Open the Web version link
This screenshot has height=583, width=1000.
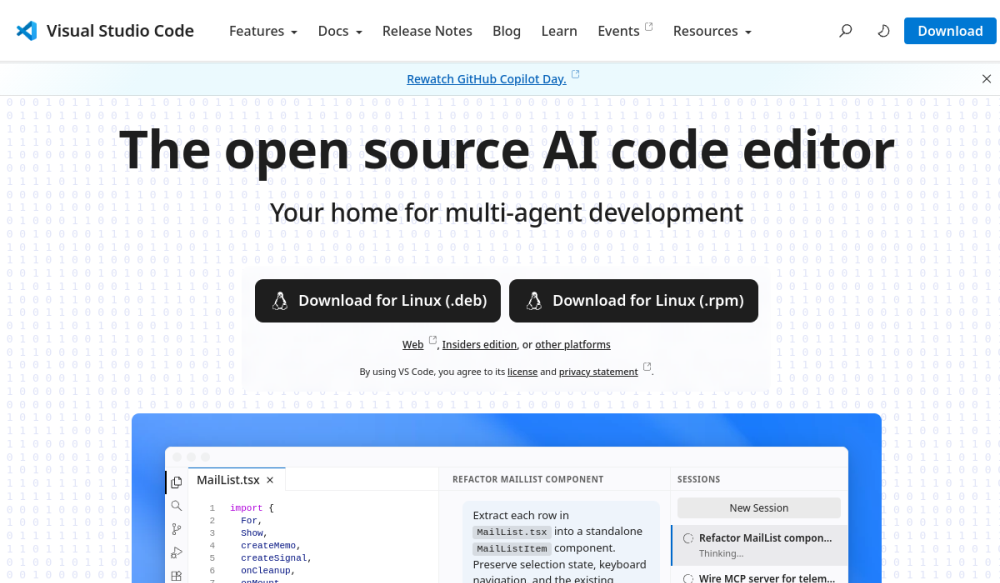click(413, 344)
